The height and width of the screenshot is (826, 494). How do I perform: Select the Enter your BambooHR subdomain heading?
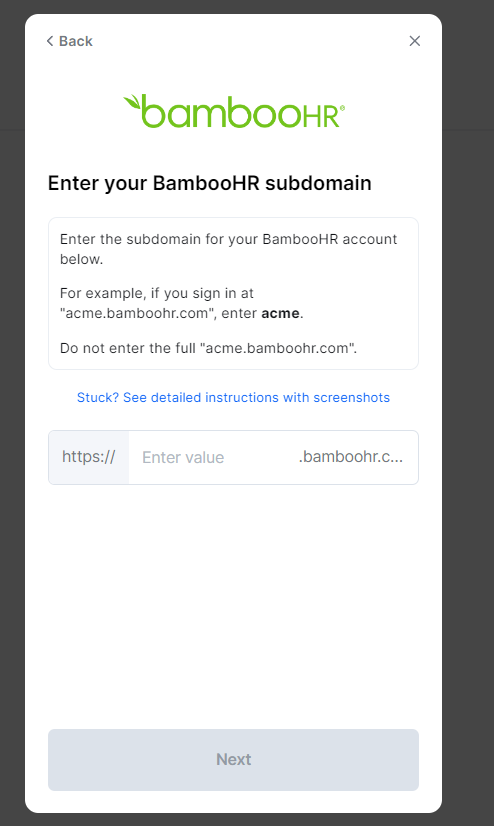pos(210,183)
